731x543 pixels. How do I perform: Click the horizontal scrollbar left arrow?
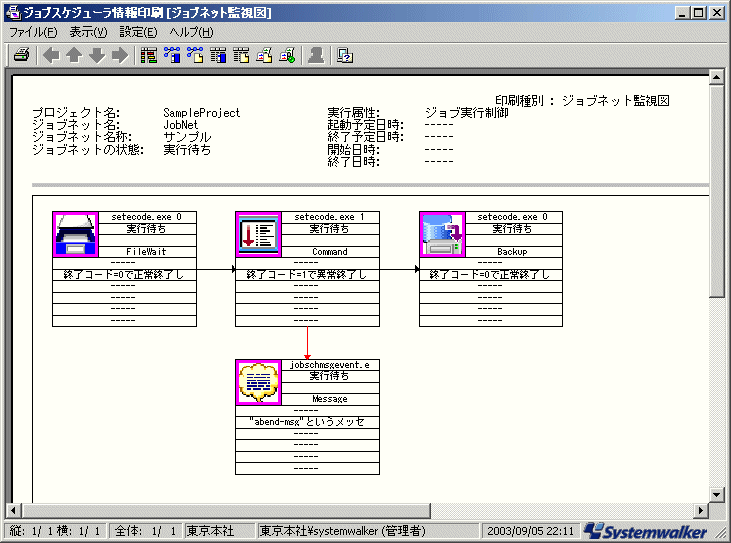point(13,510)
